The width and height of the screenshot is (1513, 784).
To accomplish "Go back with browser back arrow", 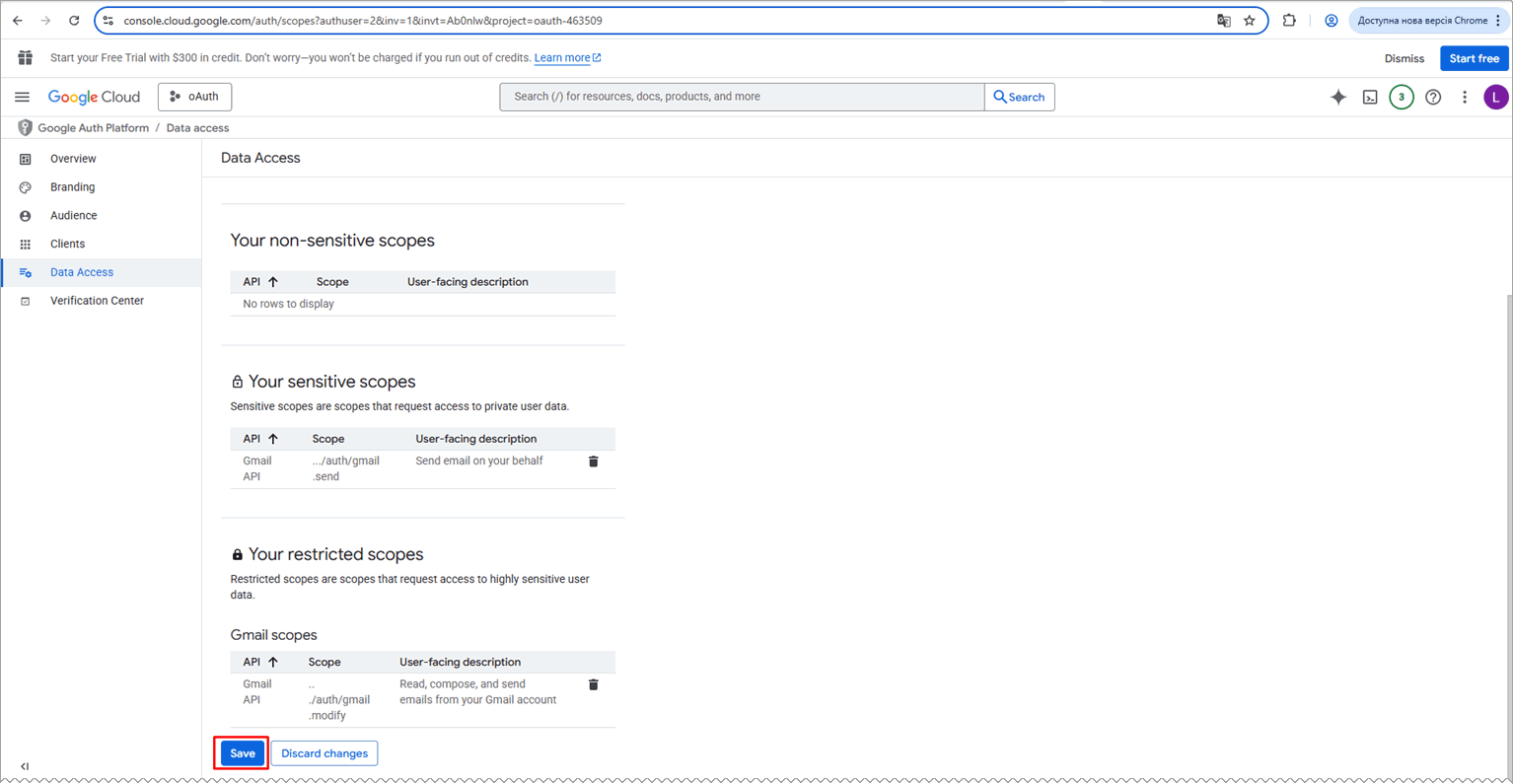I will 18,20.
